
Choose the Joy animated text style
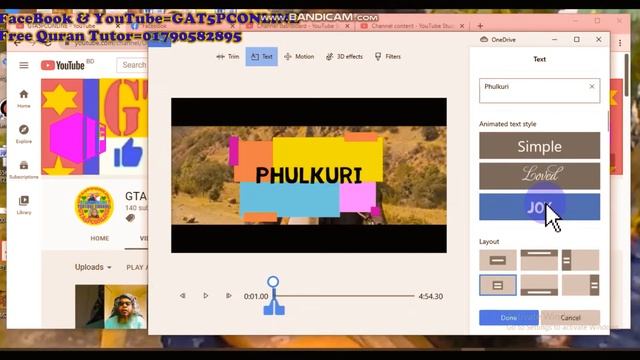[x=540, y=207]
